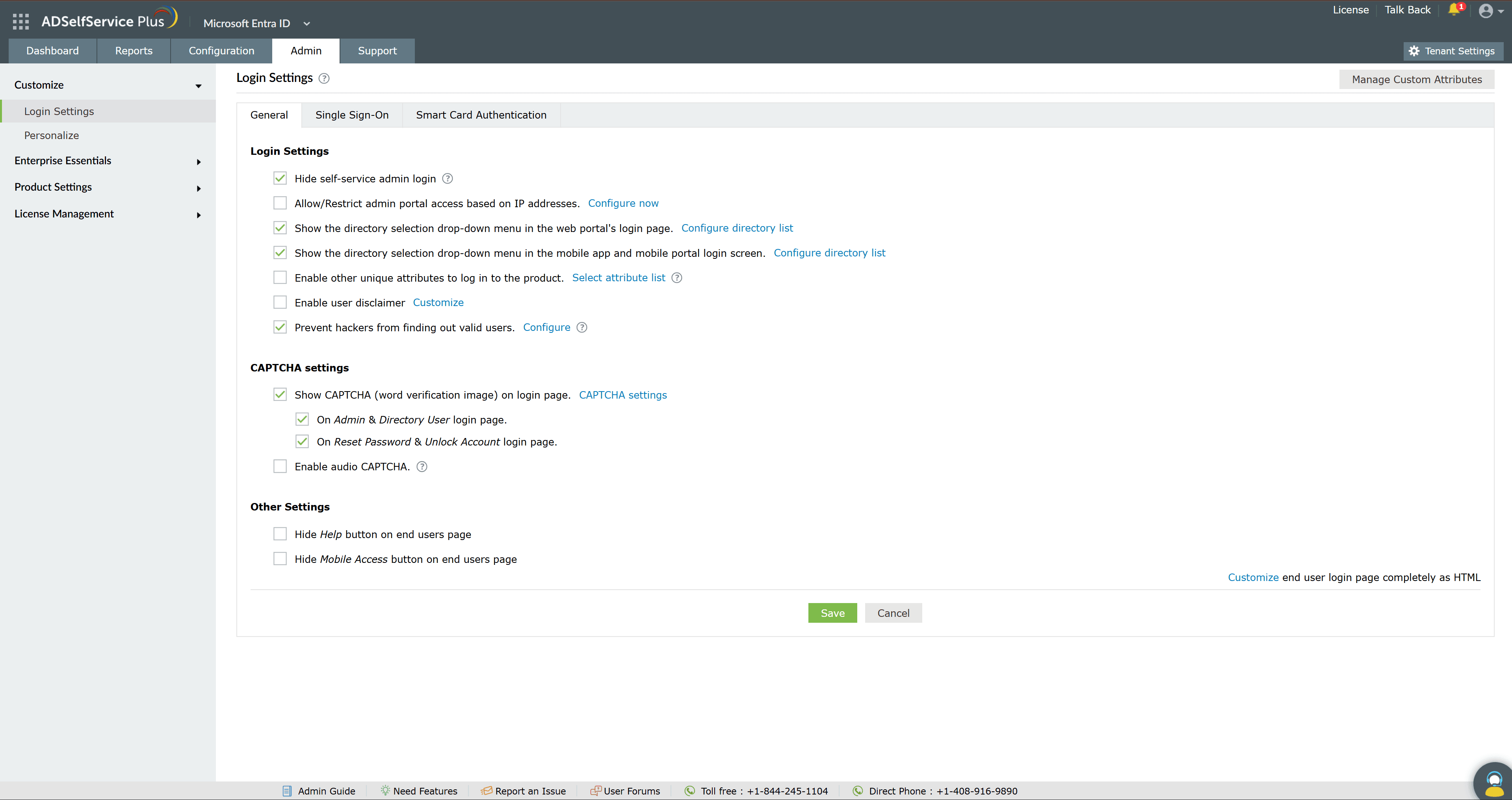Switch to the Reports tab
This screenshot has height=800, width=1512.
(x=134, y=51)
